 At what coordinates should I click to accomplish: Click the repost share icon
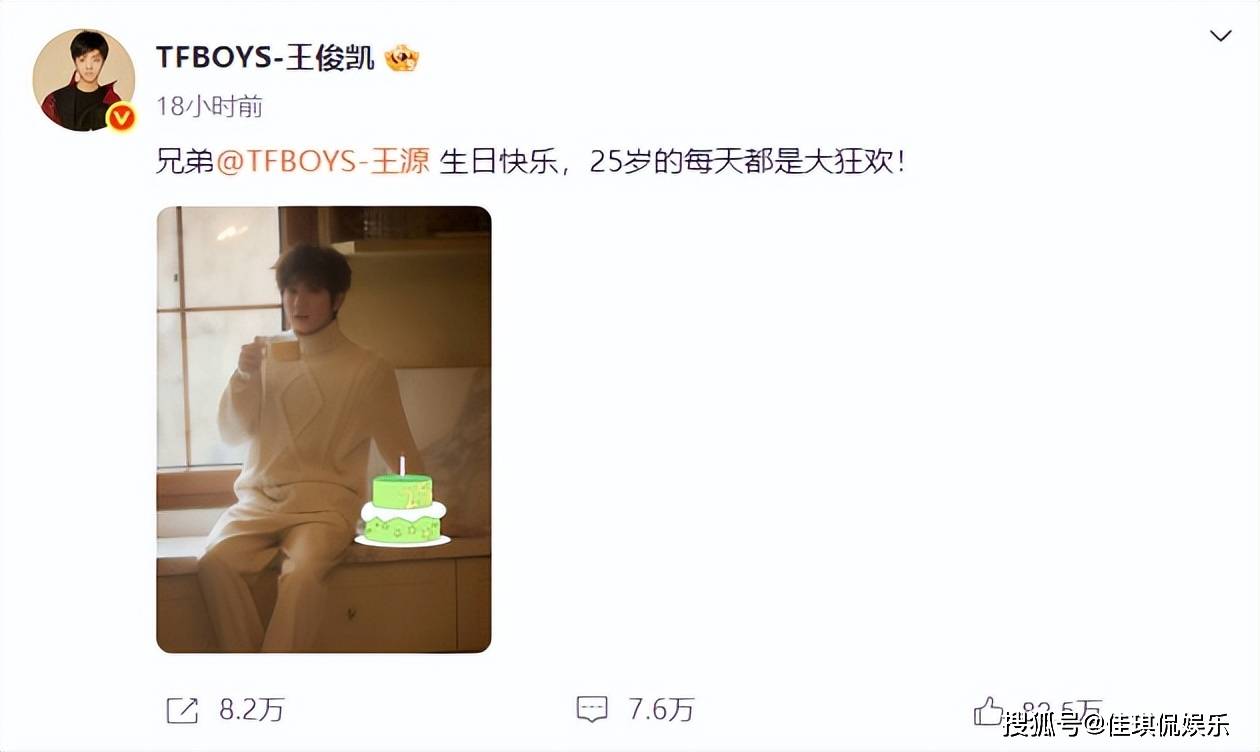pos(181,710)
